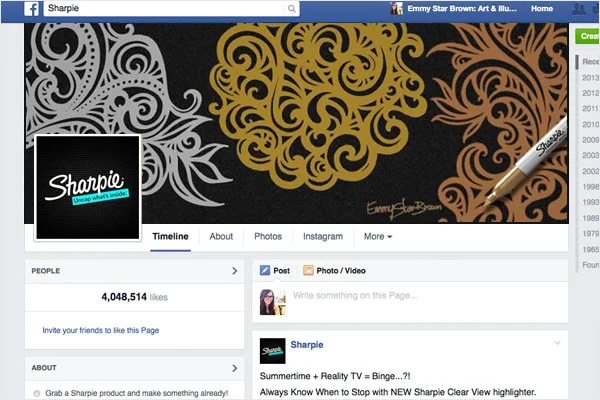Click Invite your friends to like this Page
This screenshot has height=400, width=600.
[101, 330]
